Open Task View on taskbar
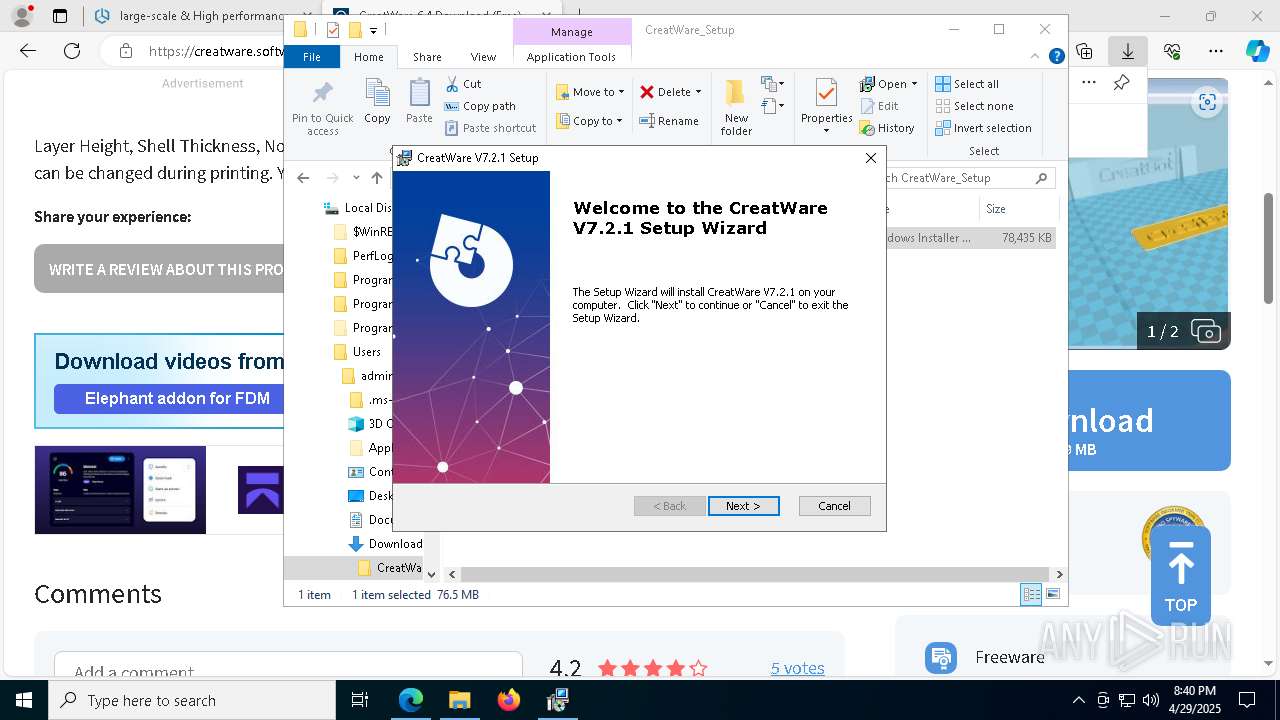 tap(360, 700)
